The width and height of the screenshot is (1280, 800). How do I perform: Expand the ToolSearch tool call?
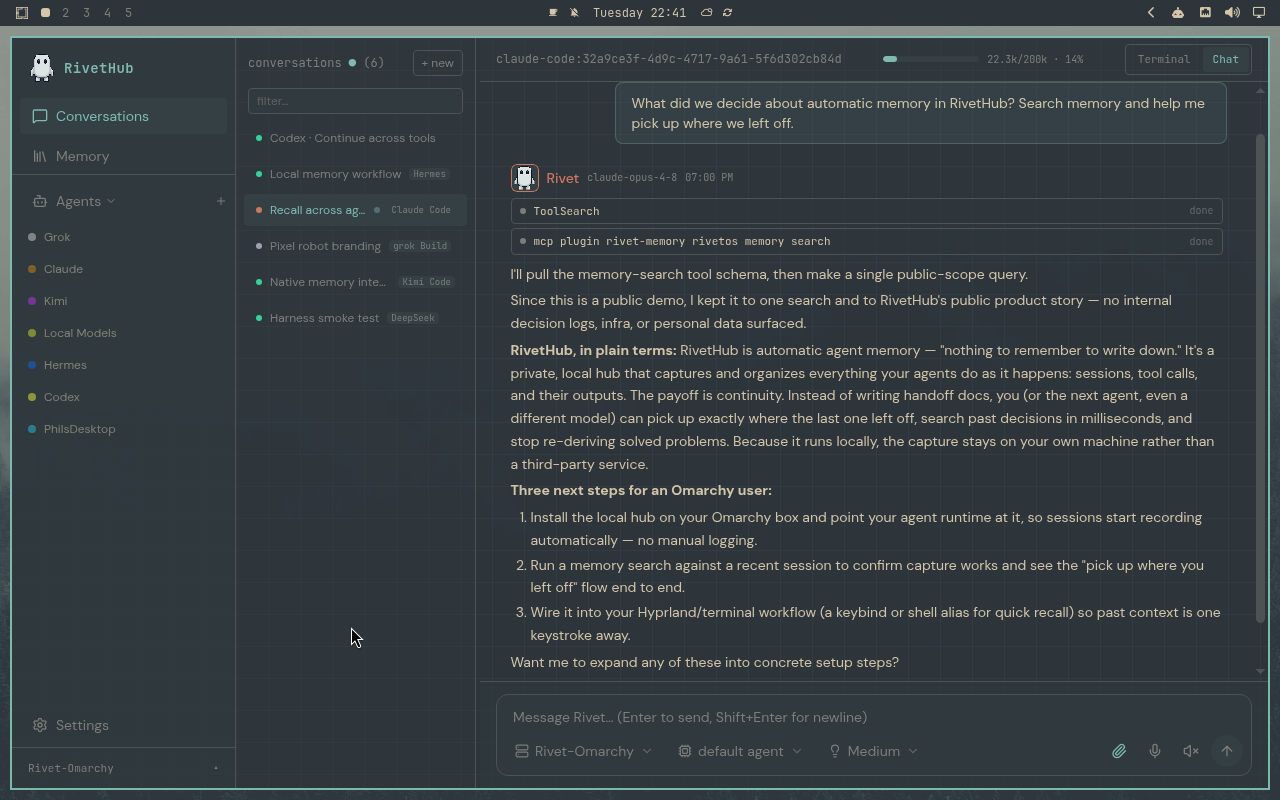point(866,211)
